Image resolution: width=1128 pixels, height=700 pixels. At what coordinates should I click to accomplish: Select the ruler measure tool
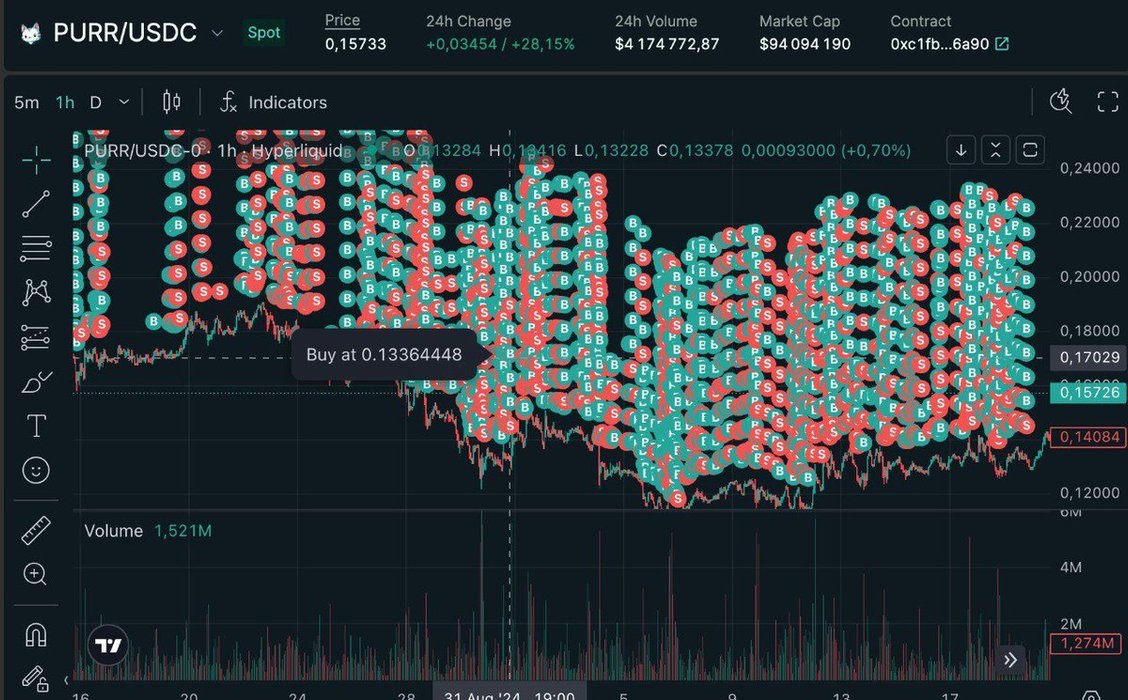36,531
